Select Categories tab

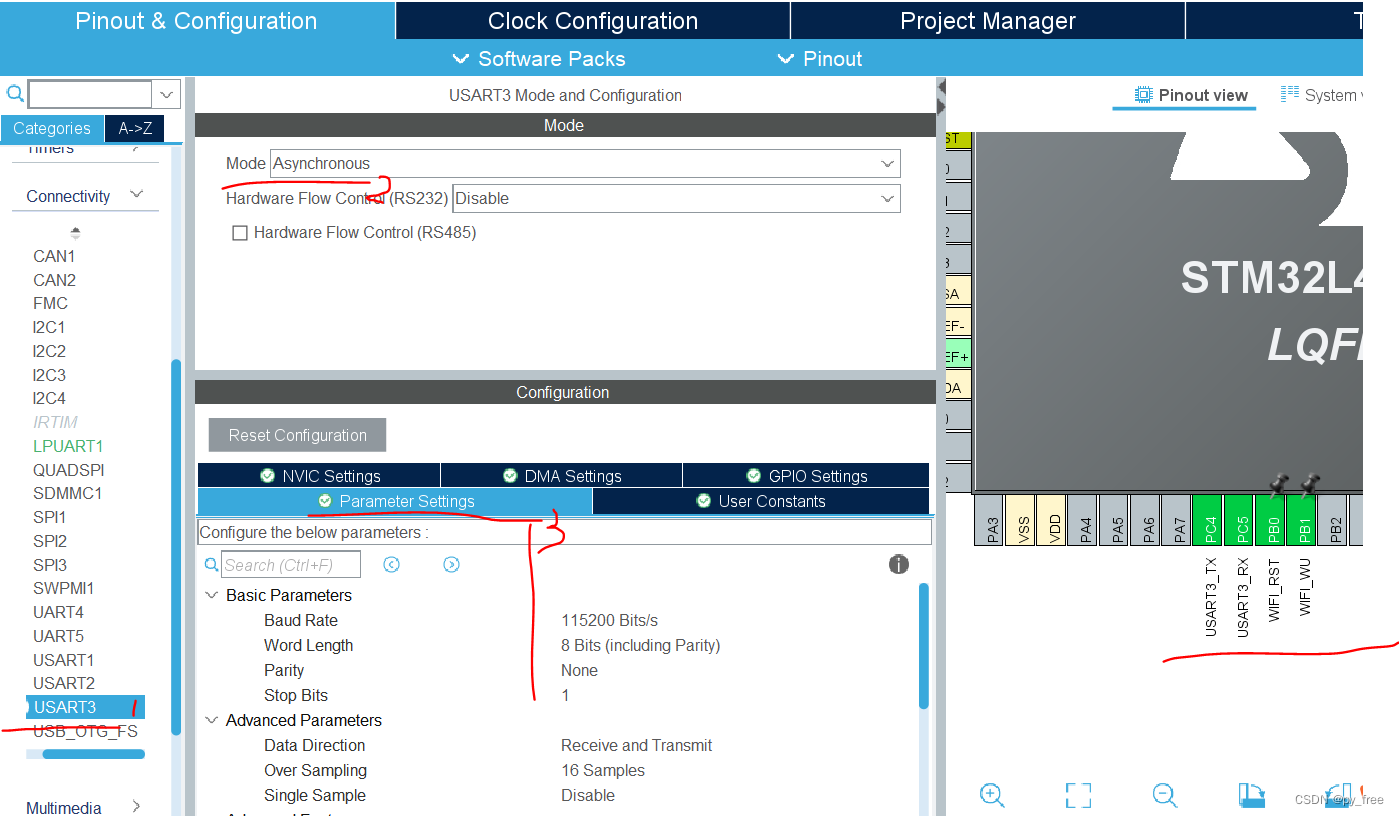(52, 128)
